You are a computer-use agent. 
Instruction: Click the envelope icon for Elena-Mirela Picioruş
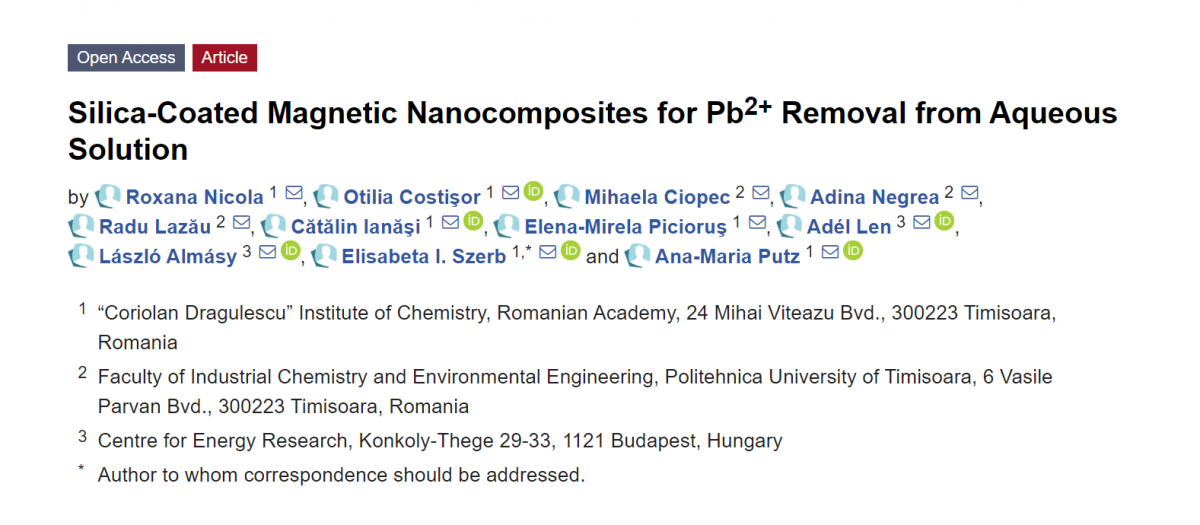tap(757, 222)
